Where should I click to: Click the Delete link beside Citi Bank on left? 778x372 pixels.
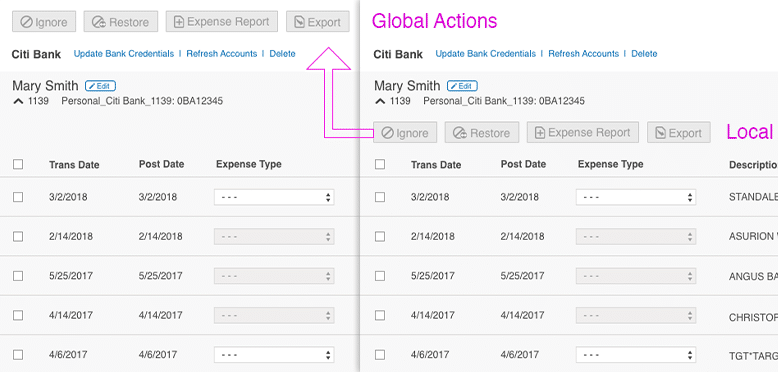pos(282,54)
